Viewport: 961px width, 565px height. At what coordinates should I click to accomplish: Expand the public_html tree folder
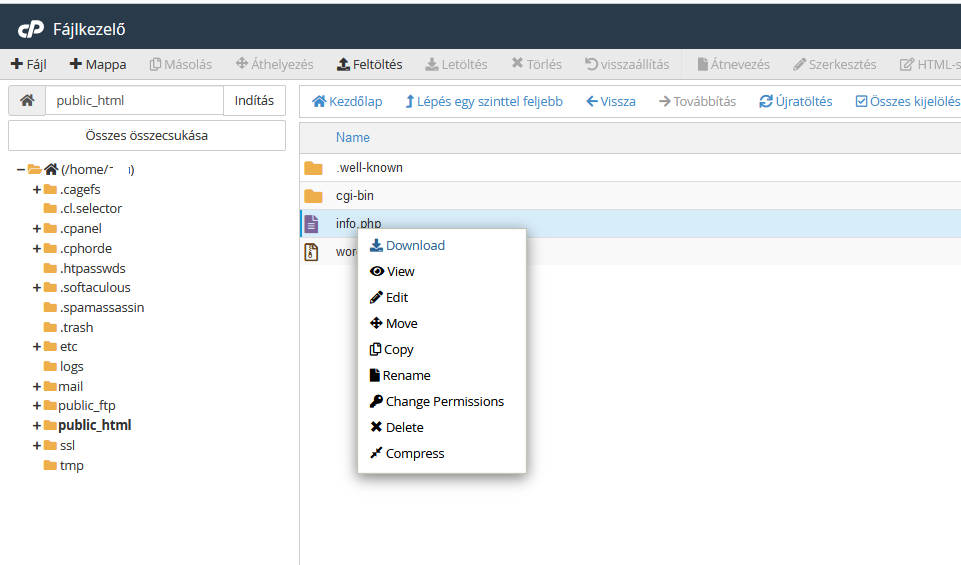coord(37,425)
